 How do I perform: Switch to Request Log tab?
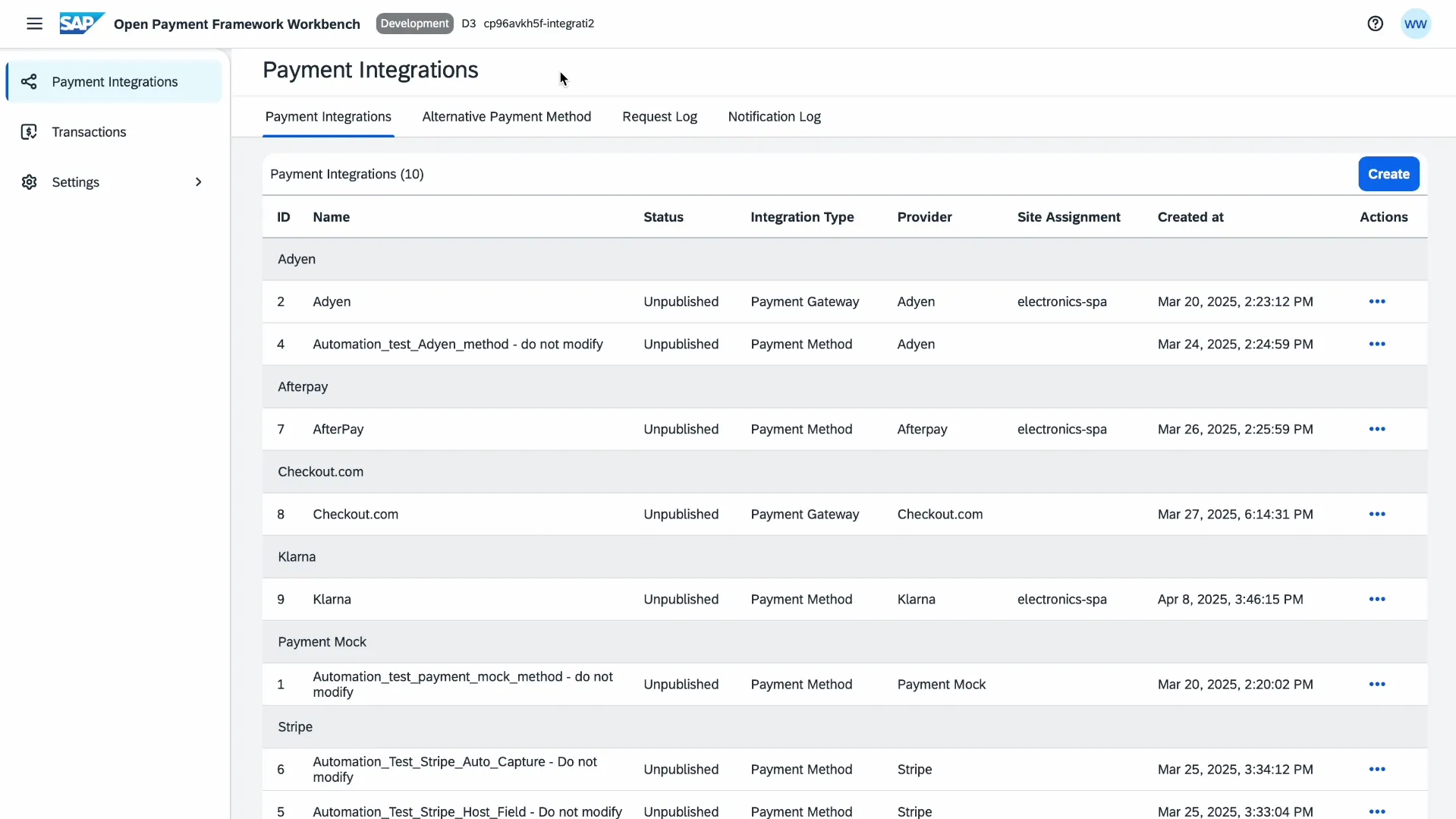[659, 117]
